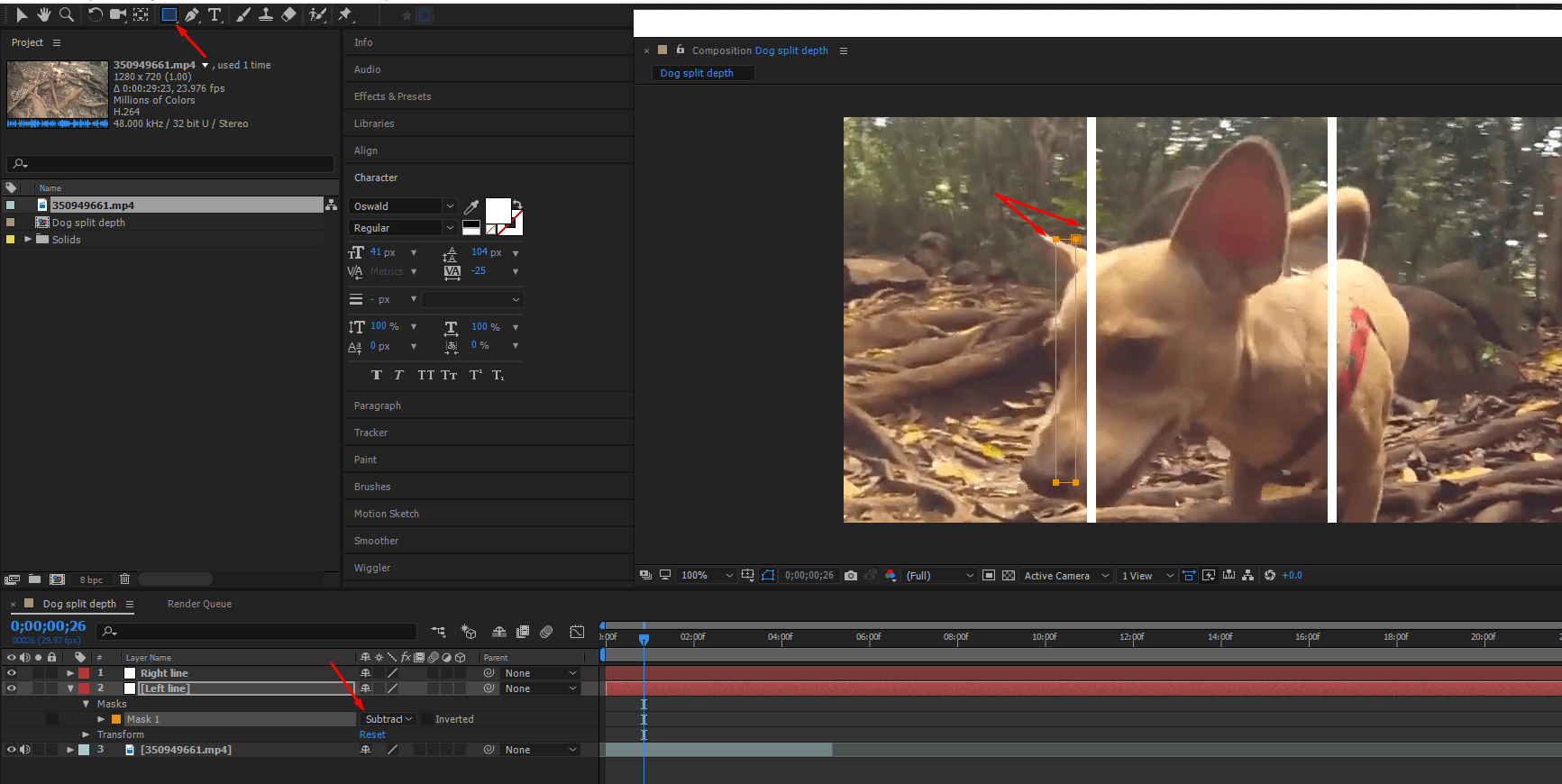The width and height of the screenshot is (1562, 784).
Task: Click the reset exposure icon
Action: [x=1270, y=575]
